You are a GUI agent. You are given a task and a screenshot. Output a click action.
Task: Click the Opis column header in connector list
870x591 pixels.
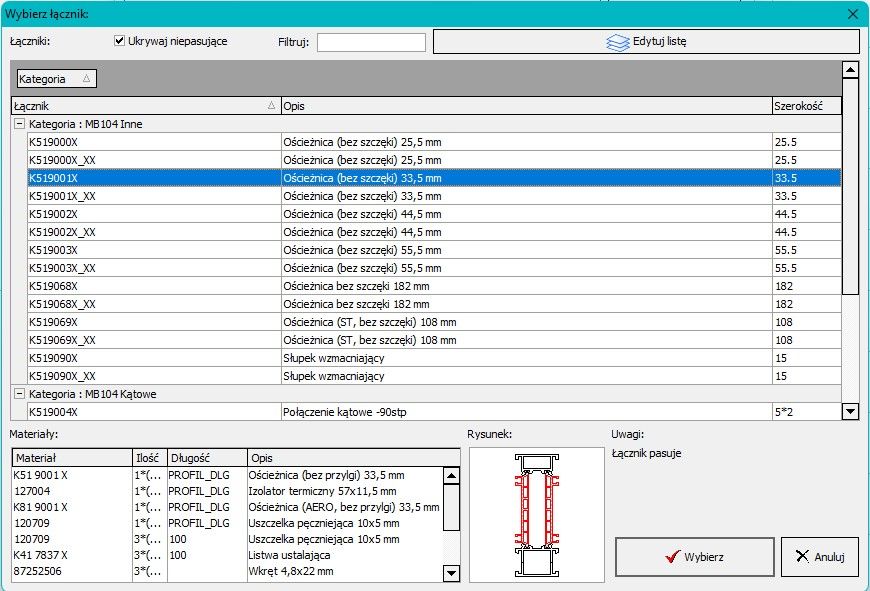[525, 105]
